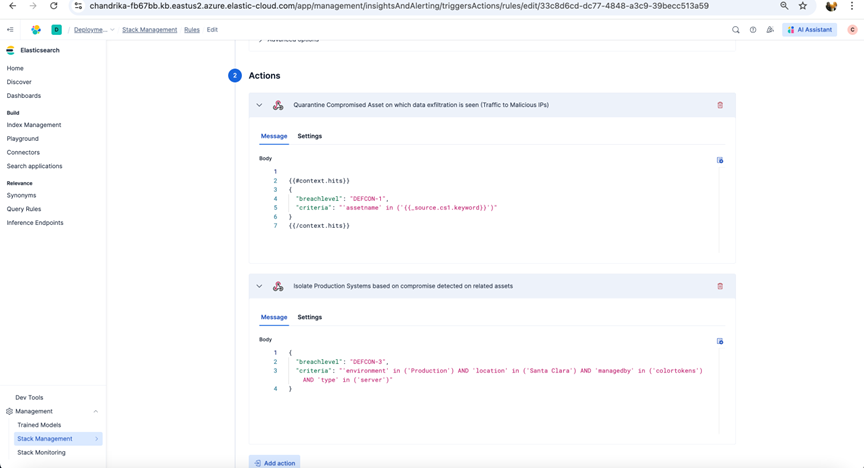This screenshot has height=468, width=864.
Task: Click add variable icon in Isolate body
Action: click(720, 341)
